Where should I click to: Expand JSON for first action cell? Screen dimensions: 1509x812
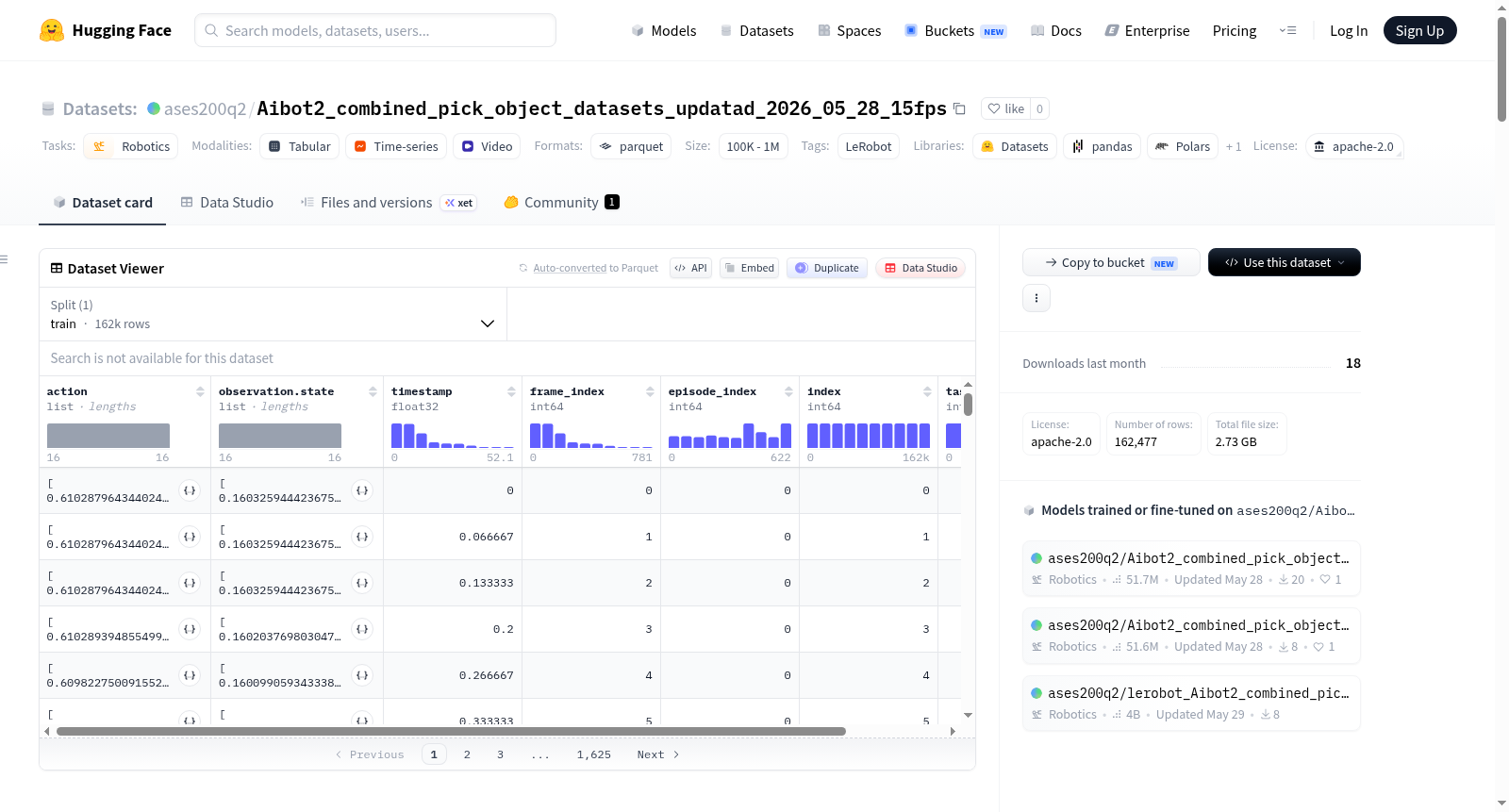[x=190, y=490]
